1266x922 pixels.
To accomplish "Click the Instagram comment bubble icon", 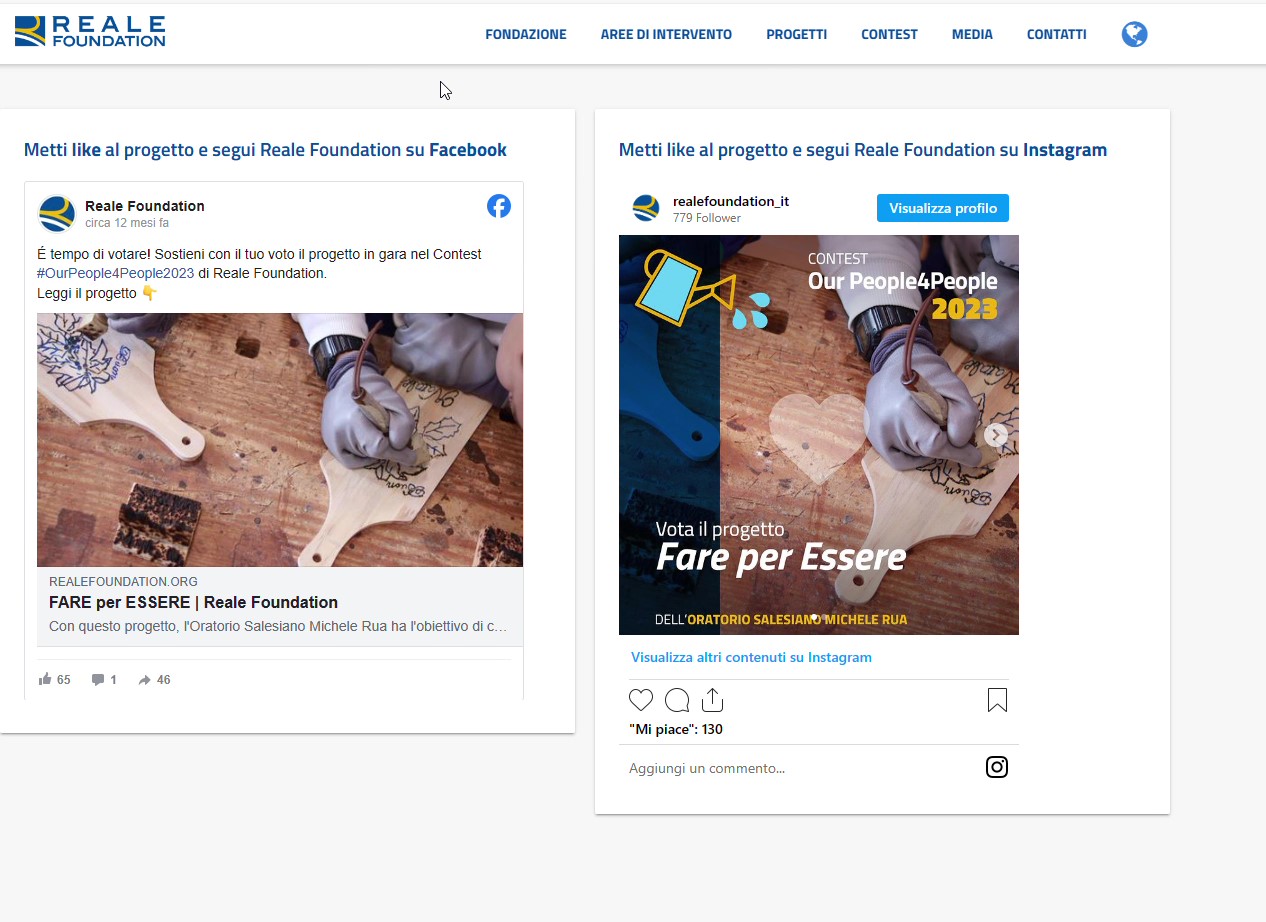I will pos(677,700).
